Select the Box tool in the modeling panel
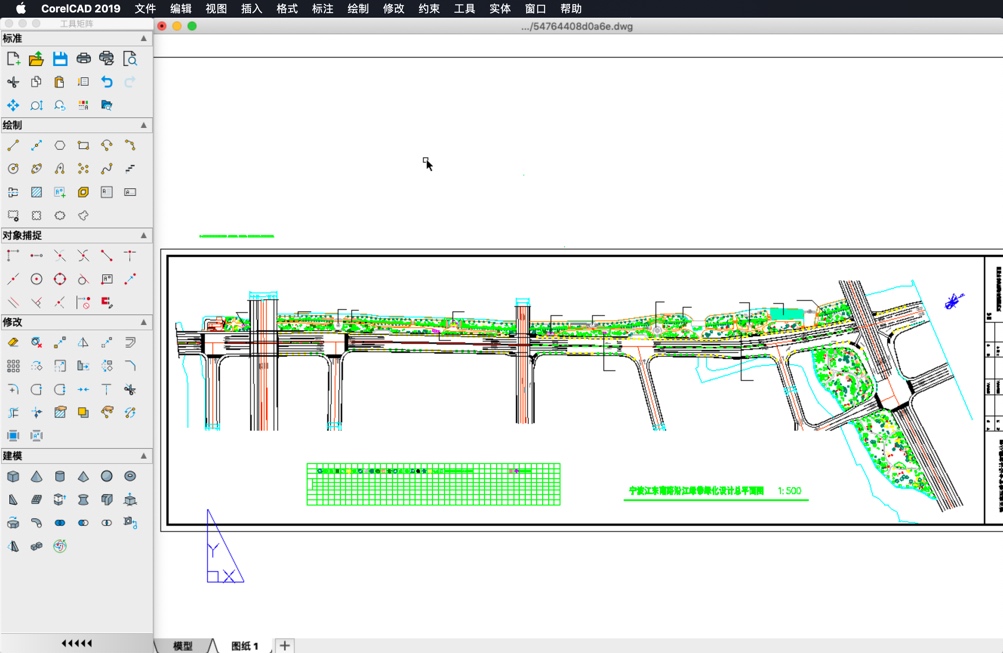The width and height of the screenshot is (1003, 653). (x=13, y=476)
